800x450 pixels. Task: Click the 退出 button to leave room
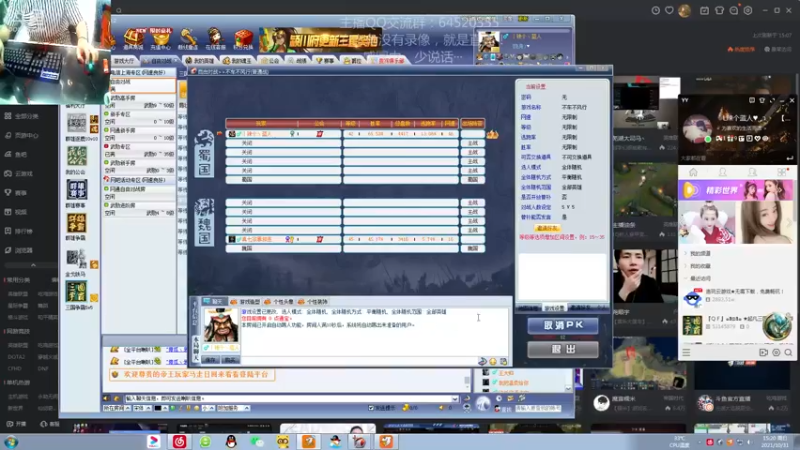coord(563,349)
